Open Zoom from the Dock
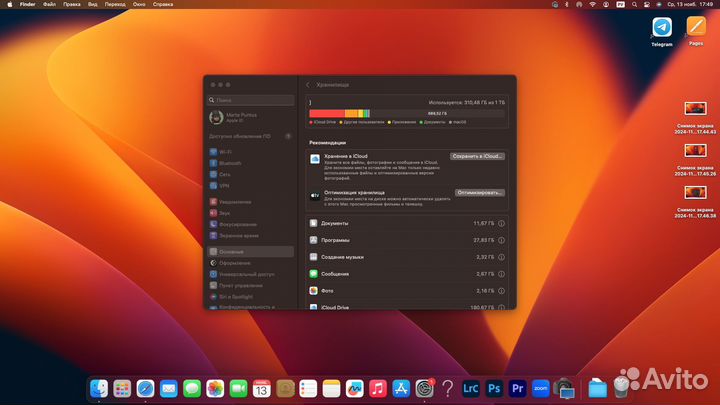 pos(540,388)
